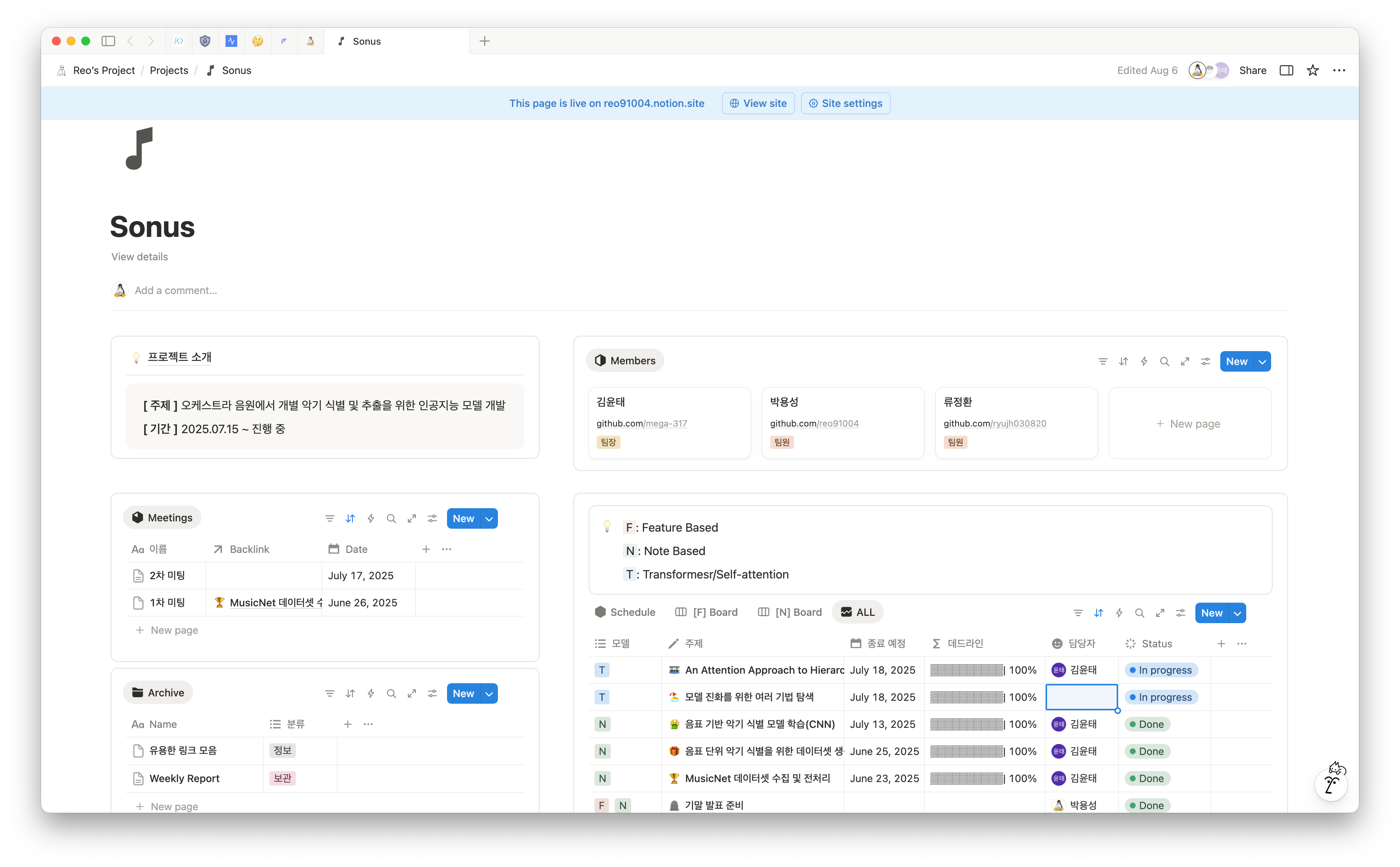This screenshot has width=1400, height=867.
Task: Toggle the comments side panel icon
Action: tap(1286, 71)
